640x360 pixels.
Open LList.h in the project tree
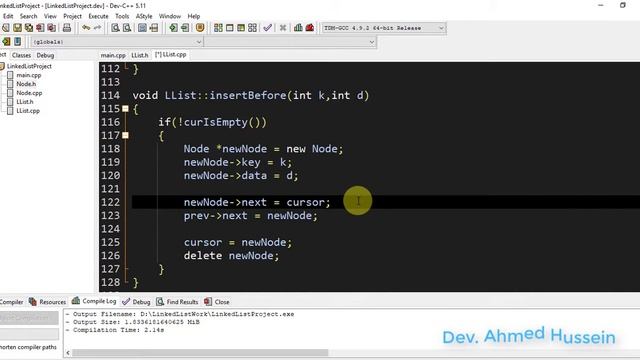pos(25,102)
